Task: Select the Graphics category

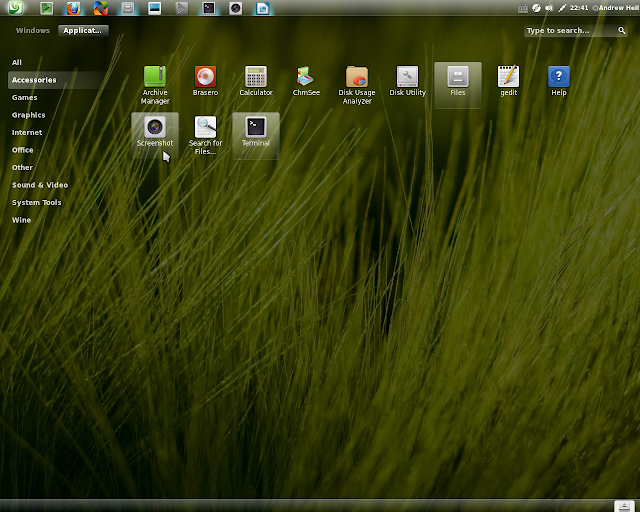Action: tap(29, 115)
